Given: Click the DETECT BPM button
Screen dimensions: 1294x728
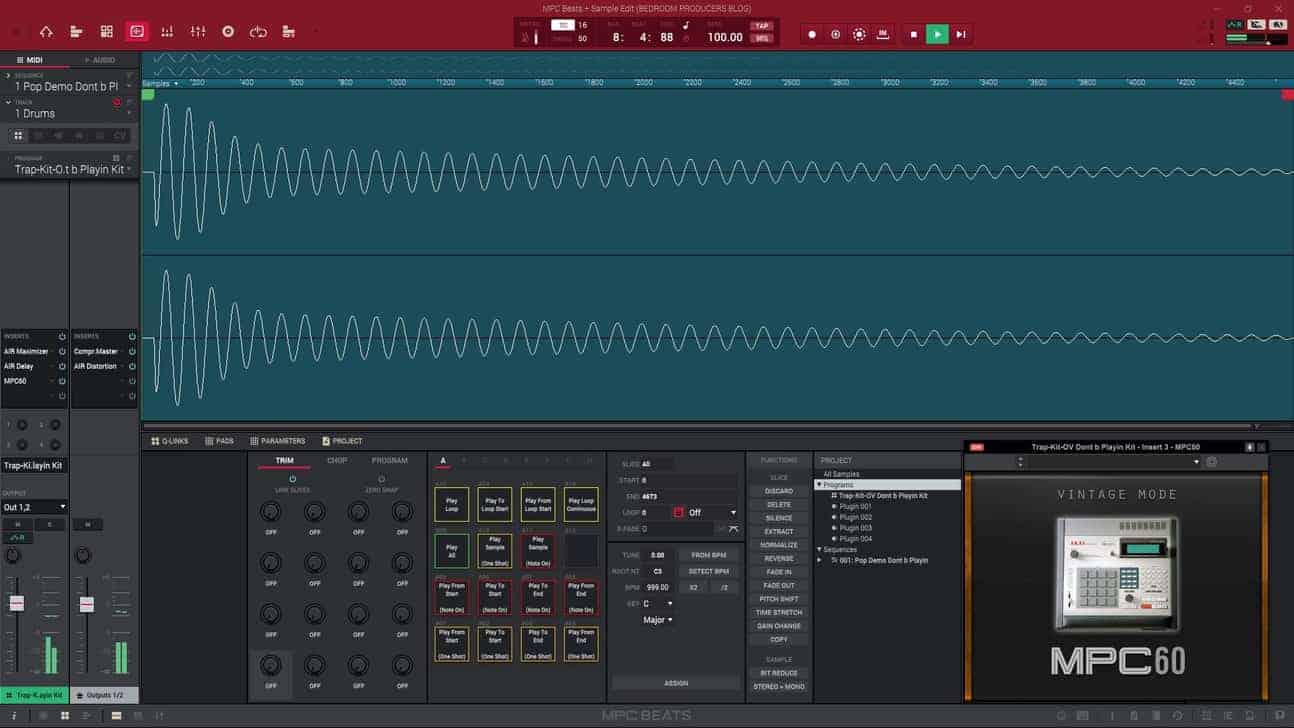Looking at the screenshot, I should coord(708,571).
